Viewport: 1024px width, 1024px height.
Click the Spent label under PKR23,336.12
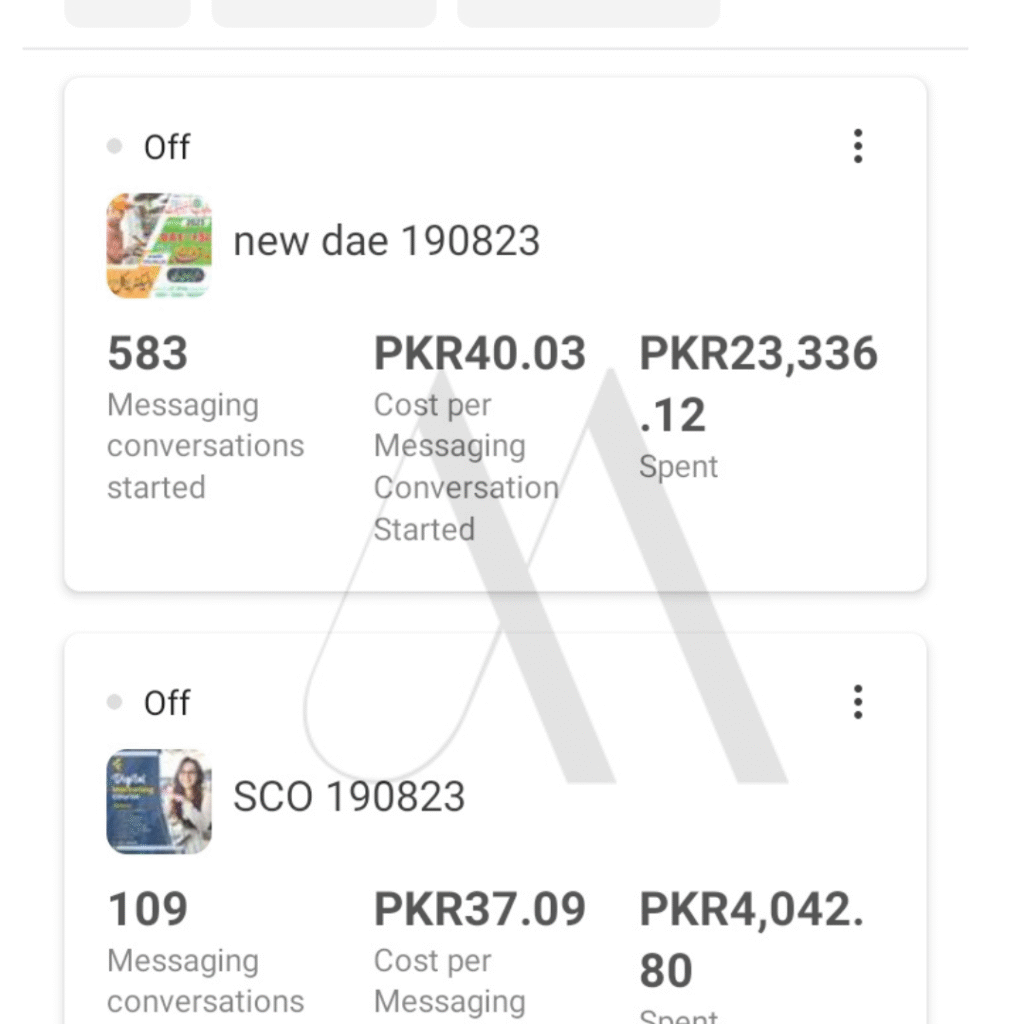pos(678,467)
